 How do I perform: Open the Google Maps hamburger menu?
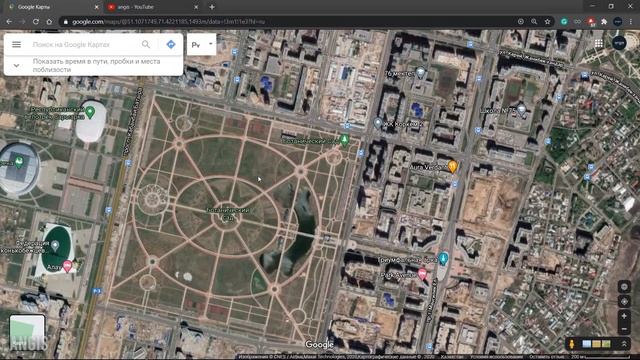pos(16,44)
